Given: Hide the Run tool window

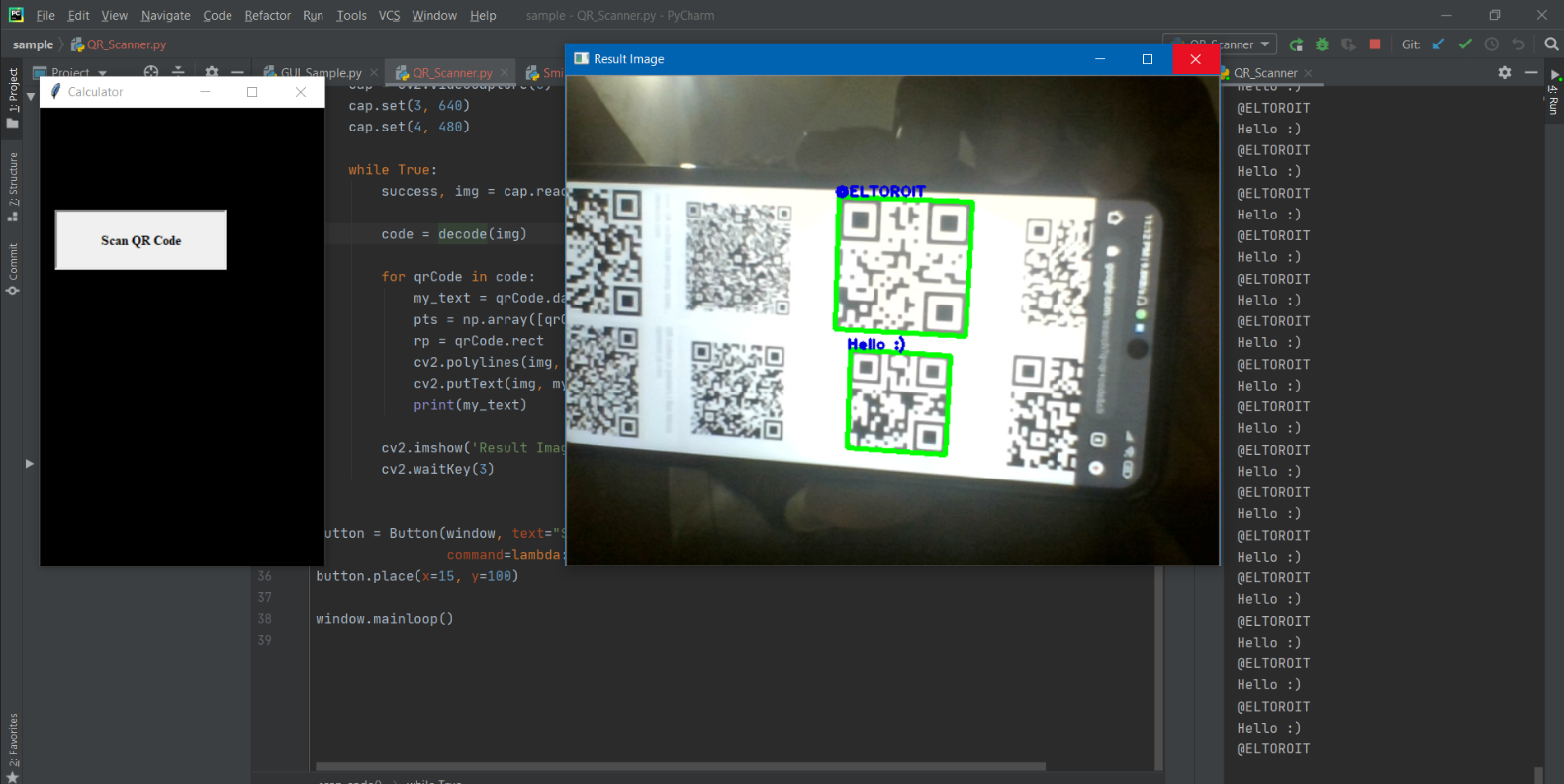Looking at the screenshot, I should coord(1531,73).
